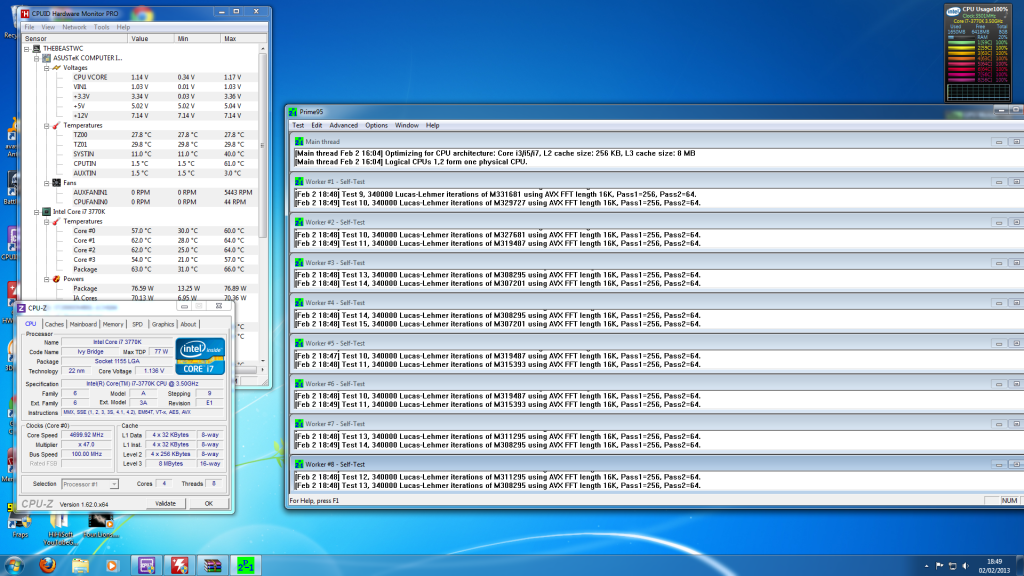This screenshot has width=1024, height=576.
Task: Collapse the ASUSTeK COMPUTER node
Action: click(37, 58)
